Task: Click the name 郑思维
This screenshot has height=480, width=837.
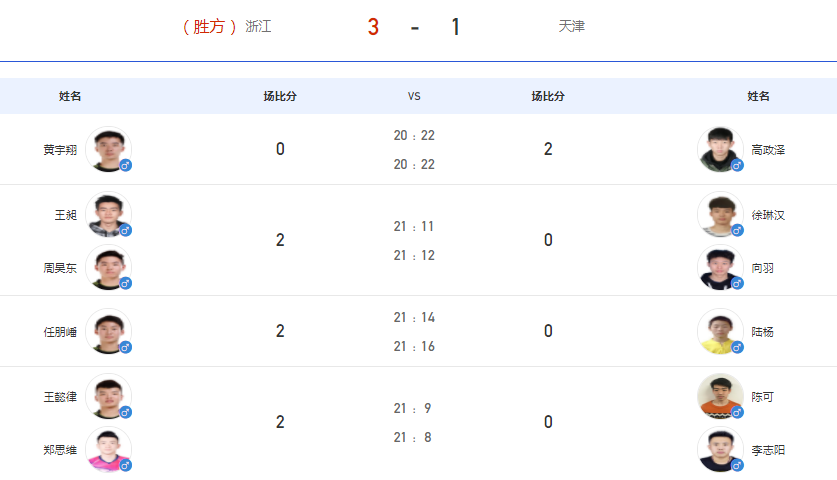Action: click(x=60, y=450)
